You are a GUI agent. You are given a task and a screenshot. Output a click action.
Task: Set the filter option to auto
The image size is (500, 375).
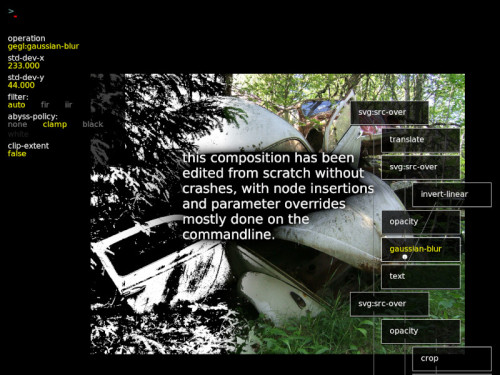pos(16,105)
